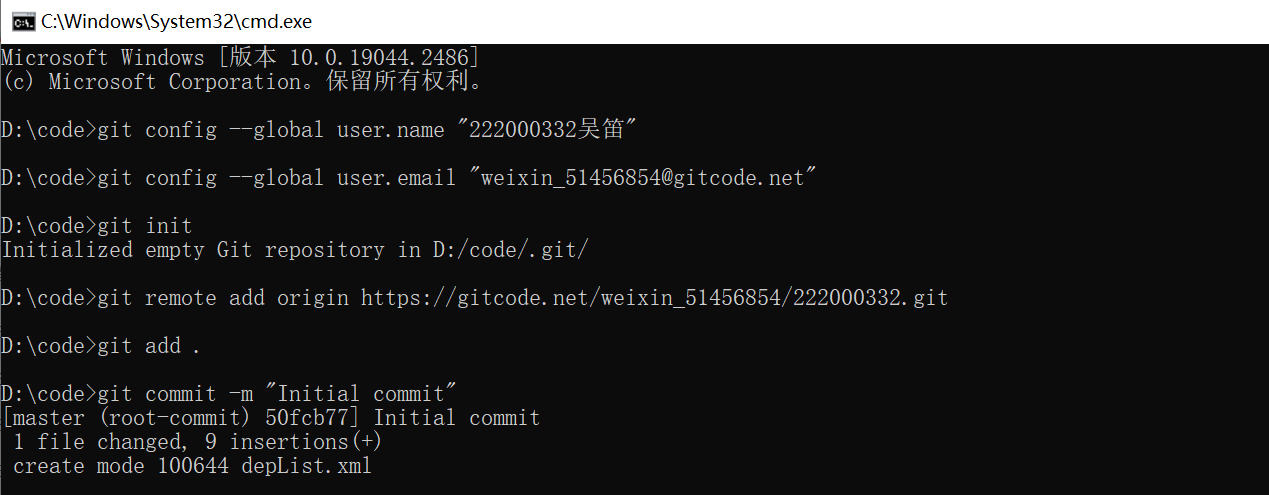This screenshot has width=1269, height=495.
Task: Click the Microsoft Windows version line
Action: [x=240, y=58]
